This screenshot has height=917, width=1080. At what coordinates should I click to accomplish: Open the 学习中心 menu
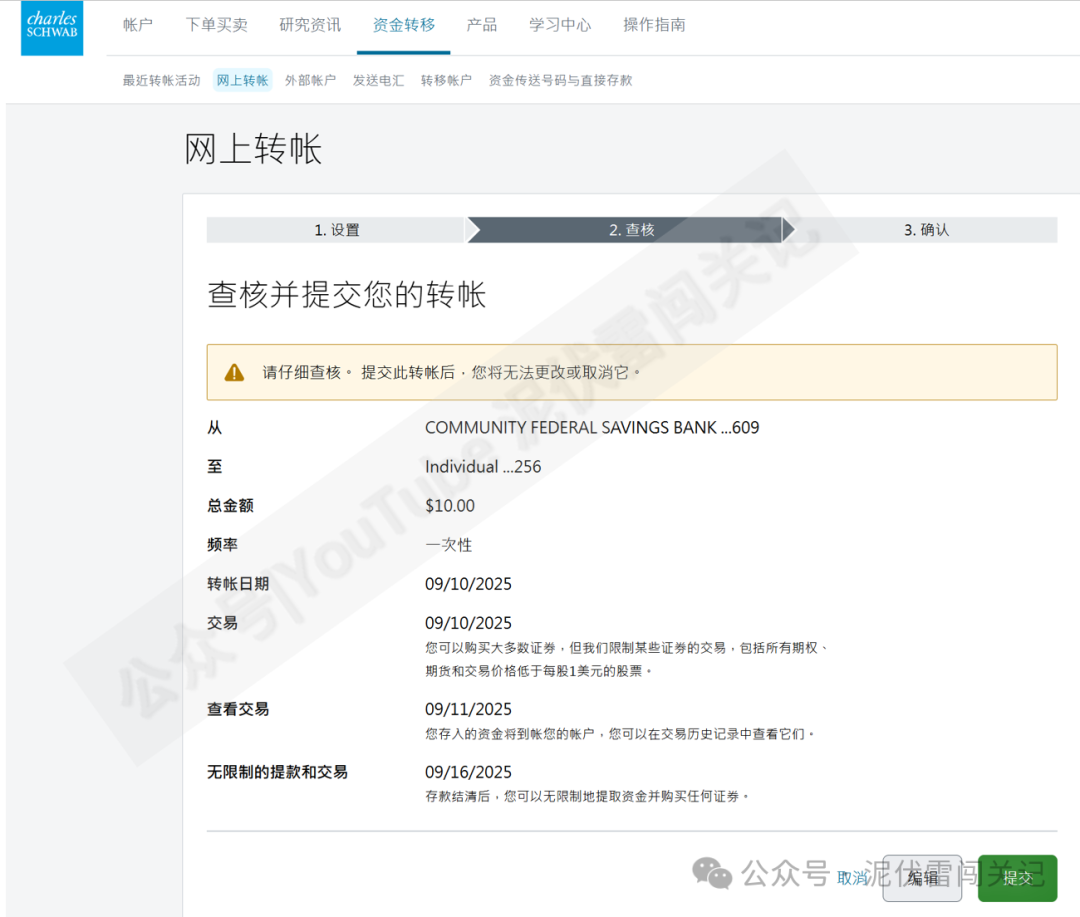[x=559, y=25]
